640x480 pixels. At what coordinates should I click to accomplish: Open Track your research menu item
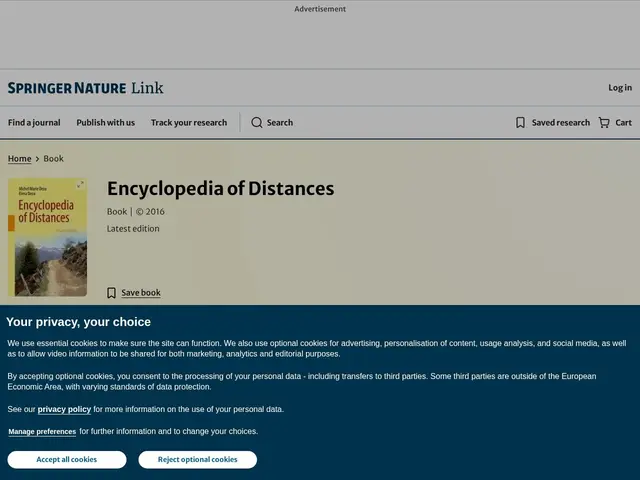click(x=189, y=122)
